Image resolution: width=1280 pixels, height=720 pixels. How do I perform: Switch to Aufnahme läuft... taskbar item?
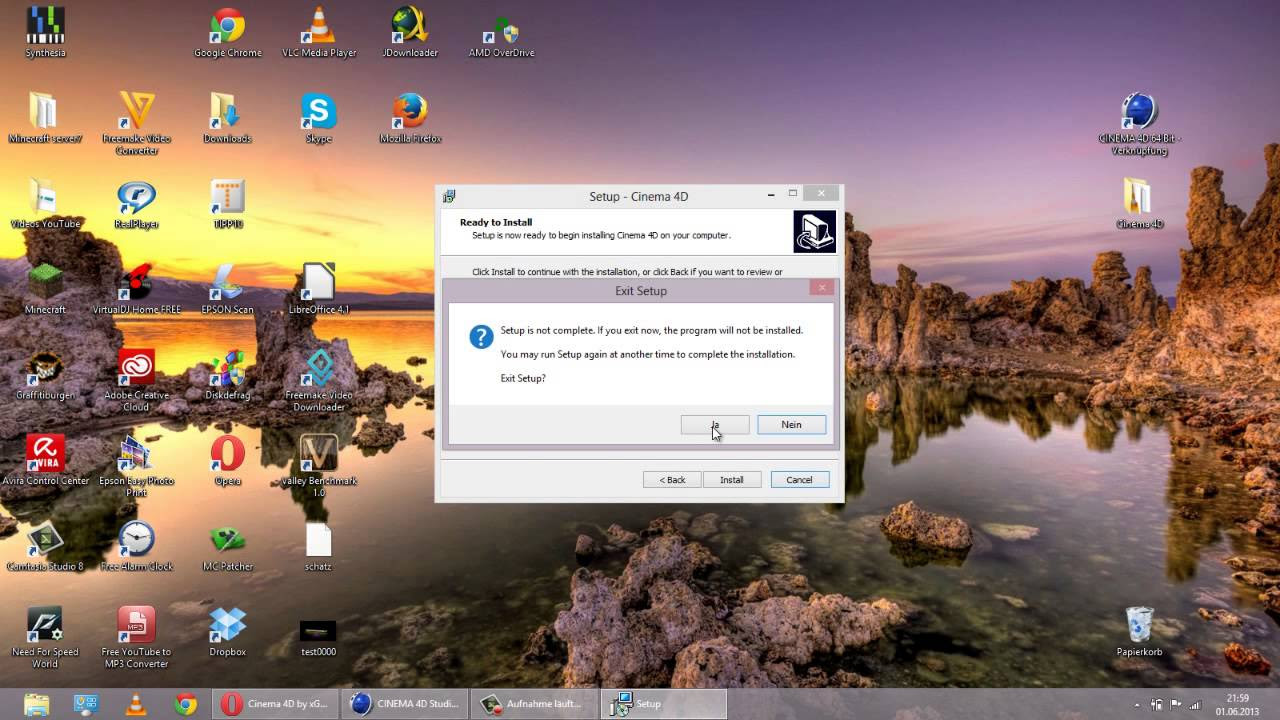coord(533,704)
